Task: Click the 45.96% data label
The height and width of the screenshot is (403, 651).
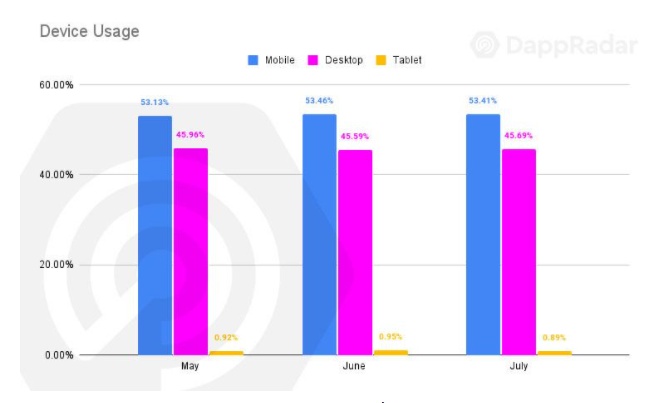Action: click(190, 134)
